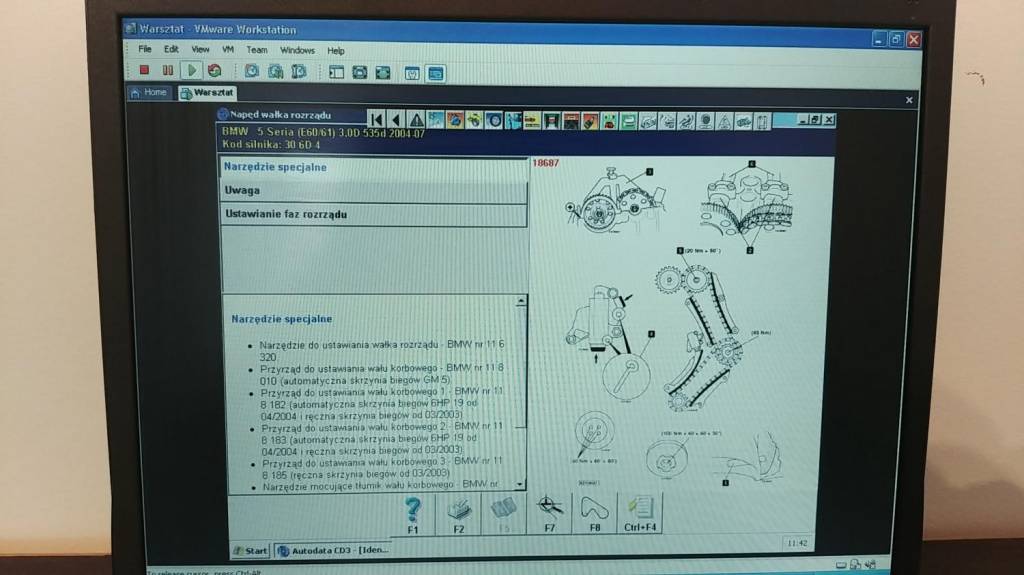Switch to the Home tab
Image resolution: width=1024 pixels, height=575 pixels.
(x=150, y=93)
